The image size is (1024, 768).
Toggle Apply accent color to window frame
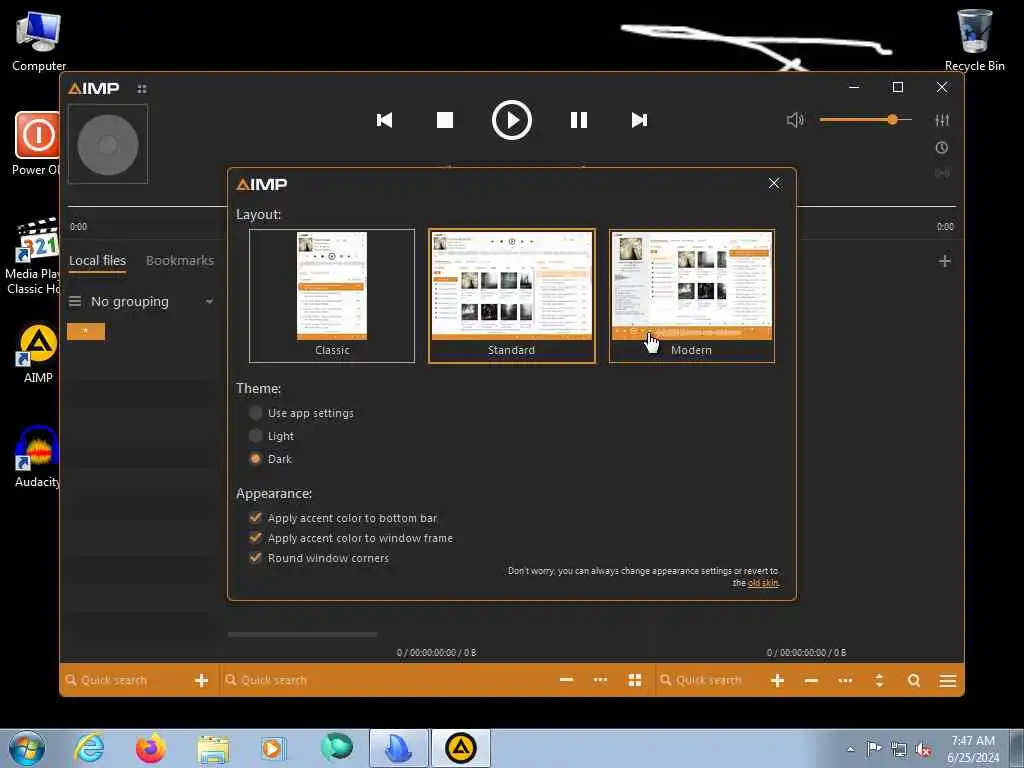pyautogui.click(x=351, y=538)
